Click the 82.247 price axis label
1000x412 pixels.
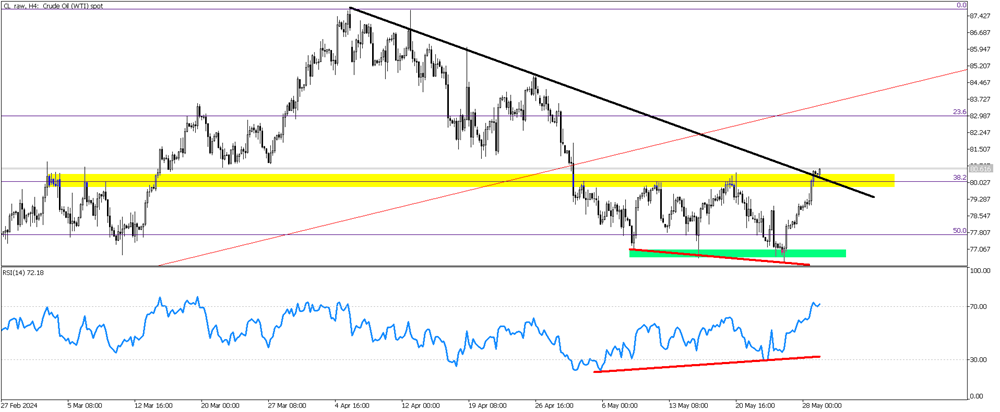(x=980, y=133)
